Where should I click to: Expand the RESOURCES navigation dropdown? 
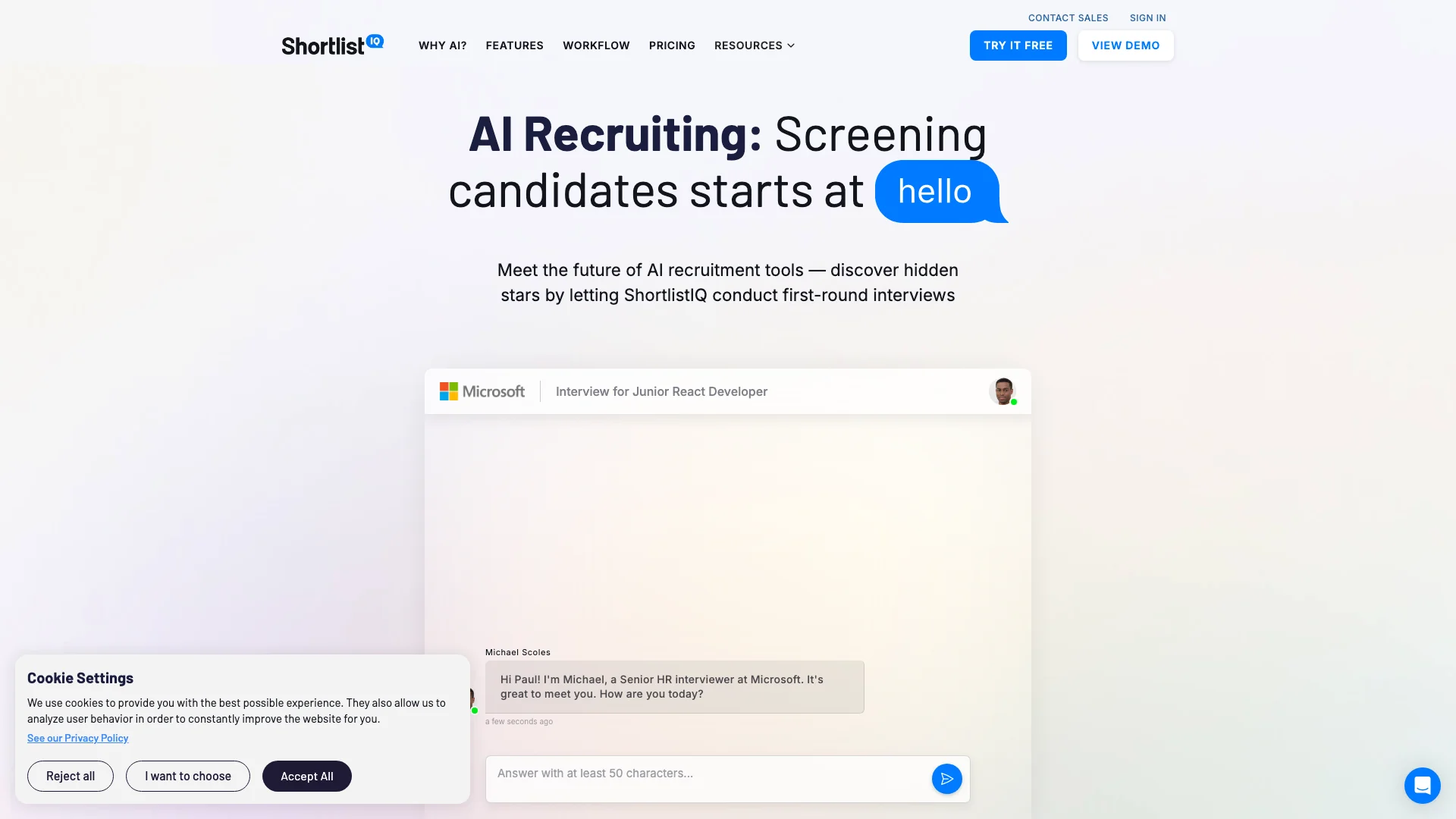pyautogui.click(x=754, y=45)
